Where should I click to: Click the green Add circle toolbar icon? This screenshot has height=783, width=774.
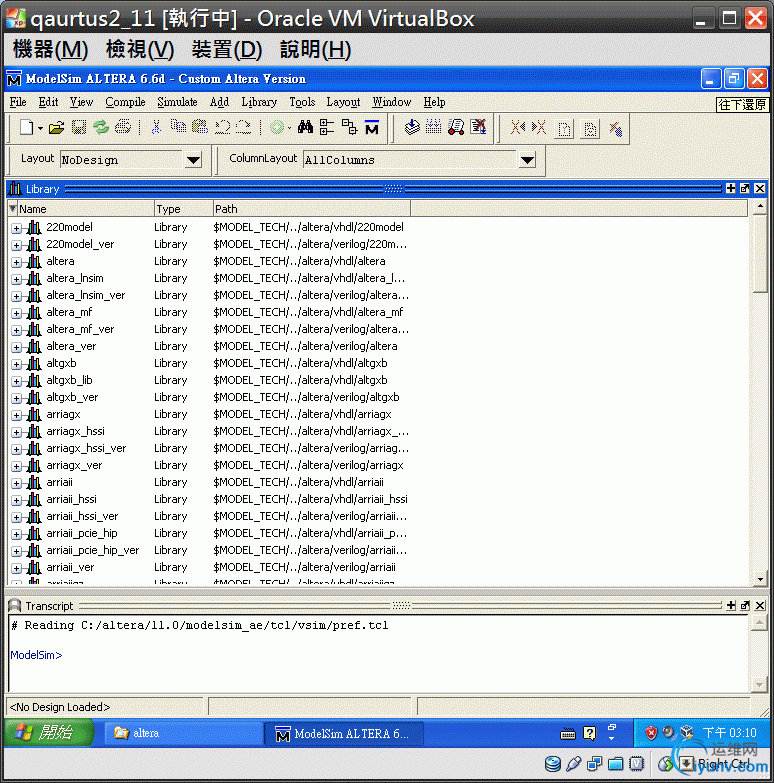pos(277,128)
